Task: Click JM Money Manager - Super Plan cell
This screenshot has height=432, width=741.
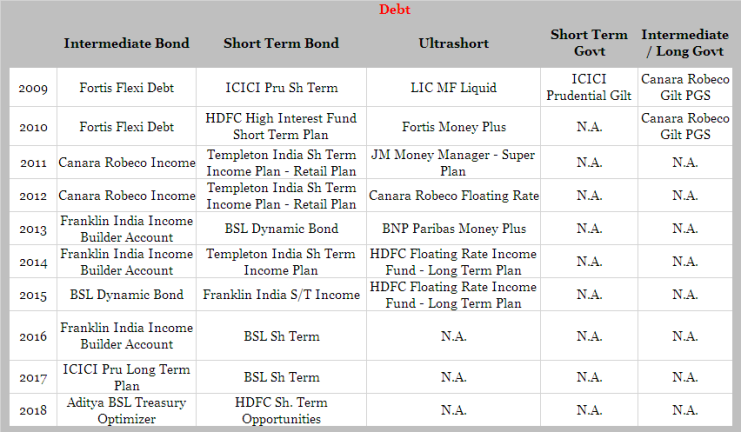Action: (x=455, y=163)
